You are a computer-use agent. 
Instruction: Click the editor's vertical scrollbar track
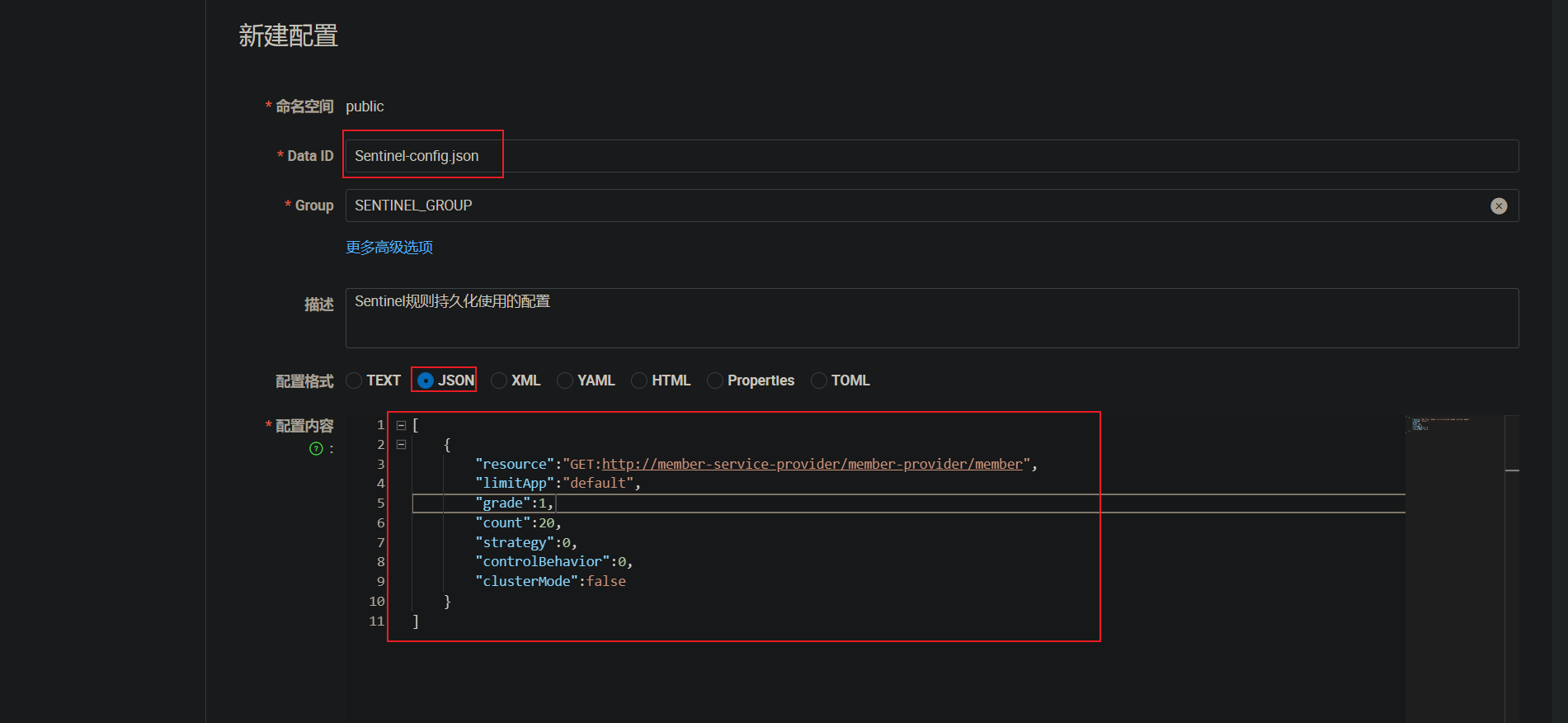1512,578
